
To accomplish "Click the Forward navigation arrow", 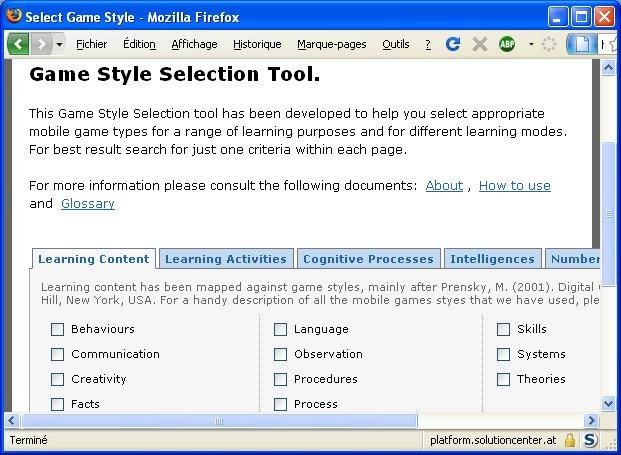I will tap(41, 44).
